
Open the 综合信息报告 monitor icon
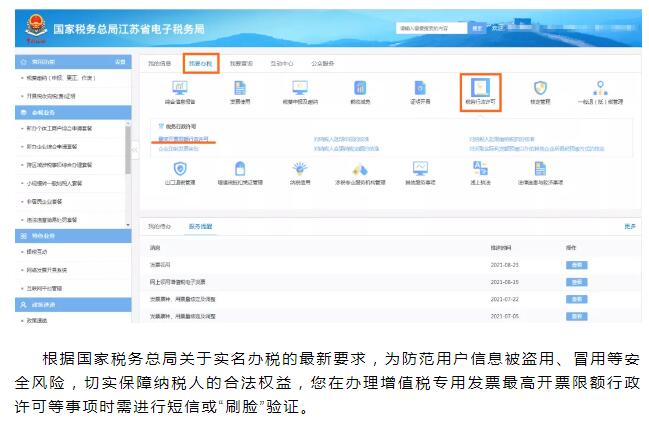(180, 88)
